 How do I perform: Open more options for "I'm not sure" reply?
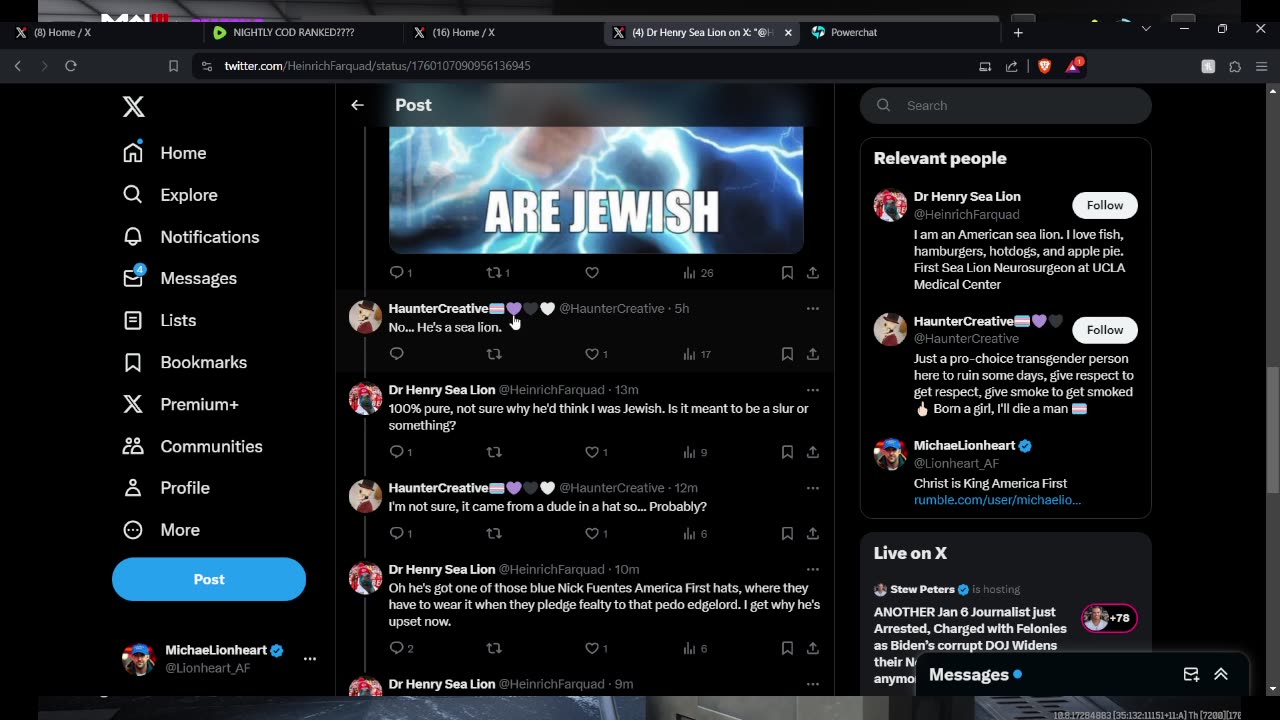tap(813, 488)
